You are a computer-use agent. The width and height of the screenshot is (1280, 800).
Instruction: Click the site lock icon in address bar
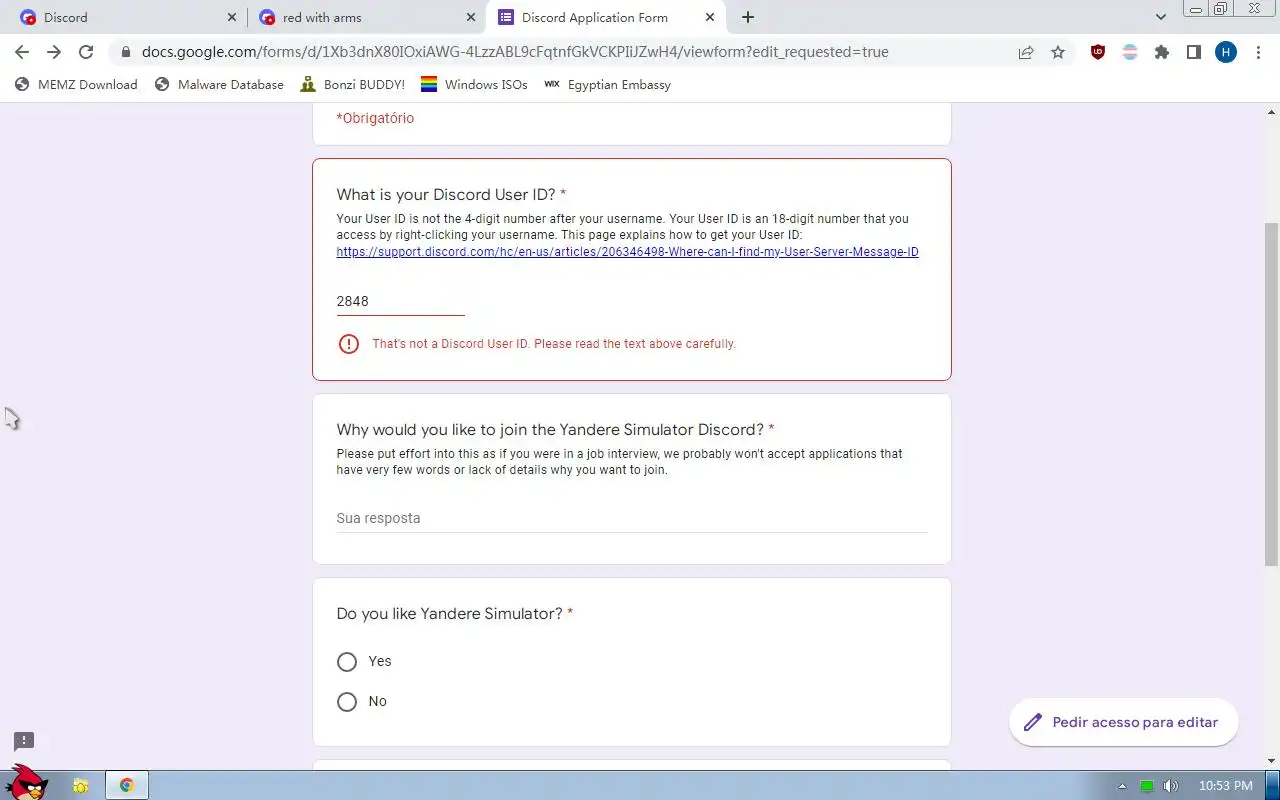click(x=125, y=52)
